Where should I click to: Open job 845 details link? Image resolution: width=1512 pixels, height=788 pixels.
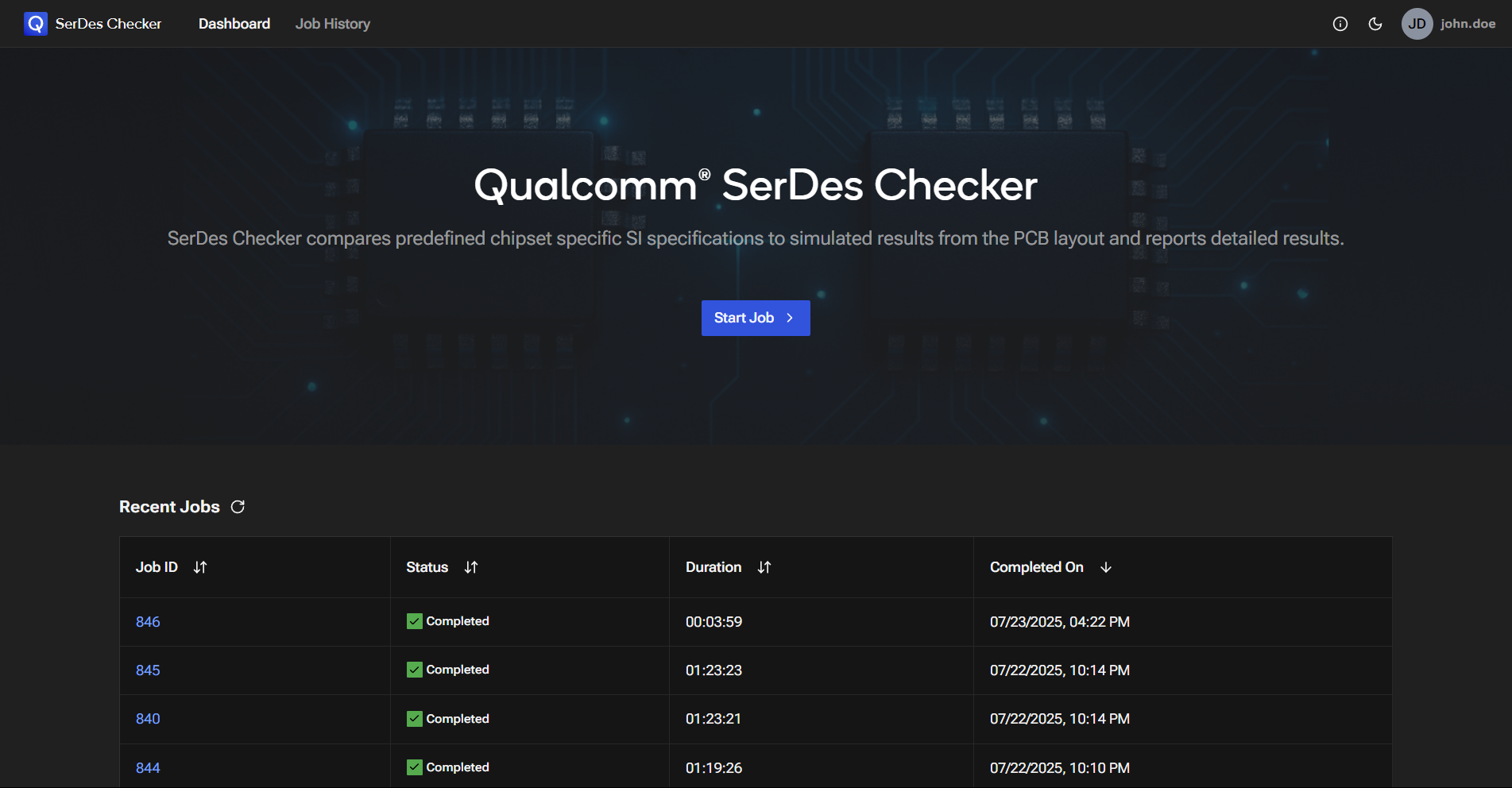pos(148,670)
